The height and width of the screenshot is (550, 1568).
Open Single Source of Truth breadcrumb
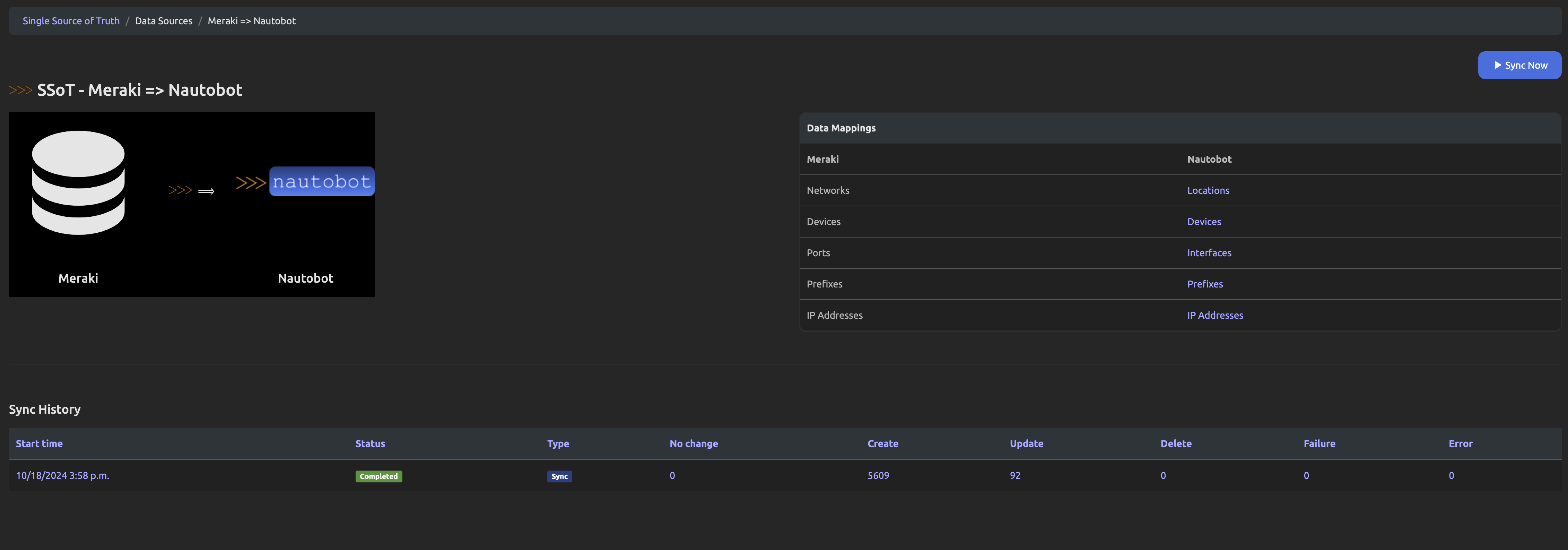click(71, 21)
